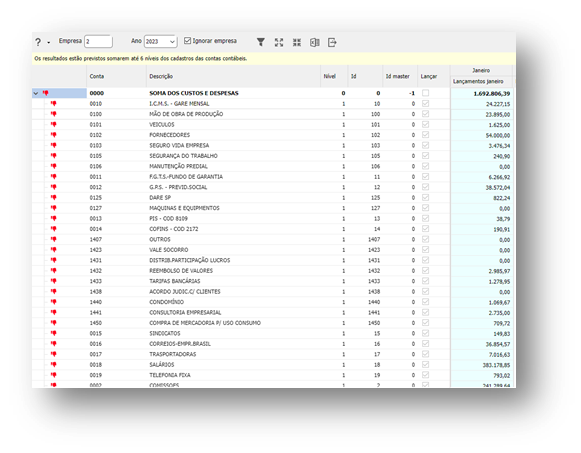
Task: Toggle Lançar checkbox for VEICULOS row
Action: (425, 124)
